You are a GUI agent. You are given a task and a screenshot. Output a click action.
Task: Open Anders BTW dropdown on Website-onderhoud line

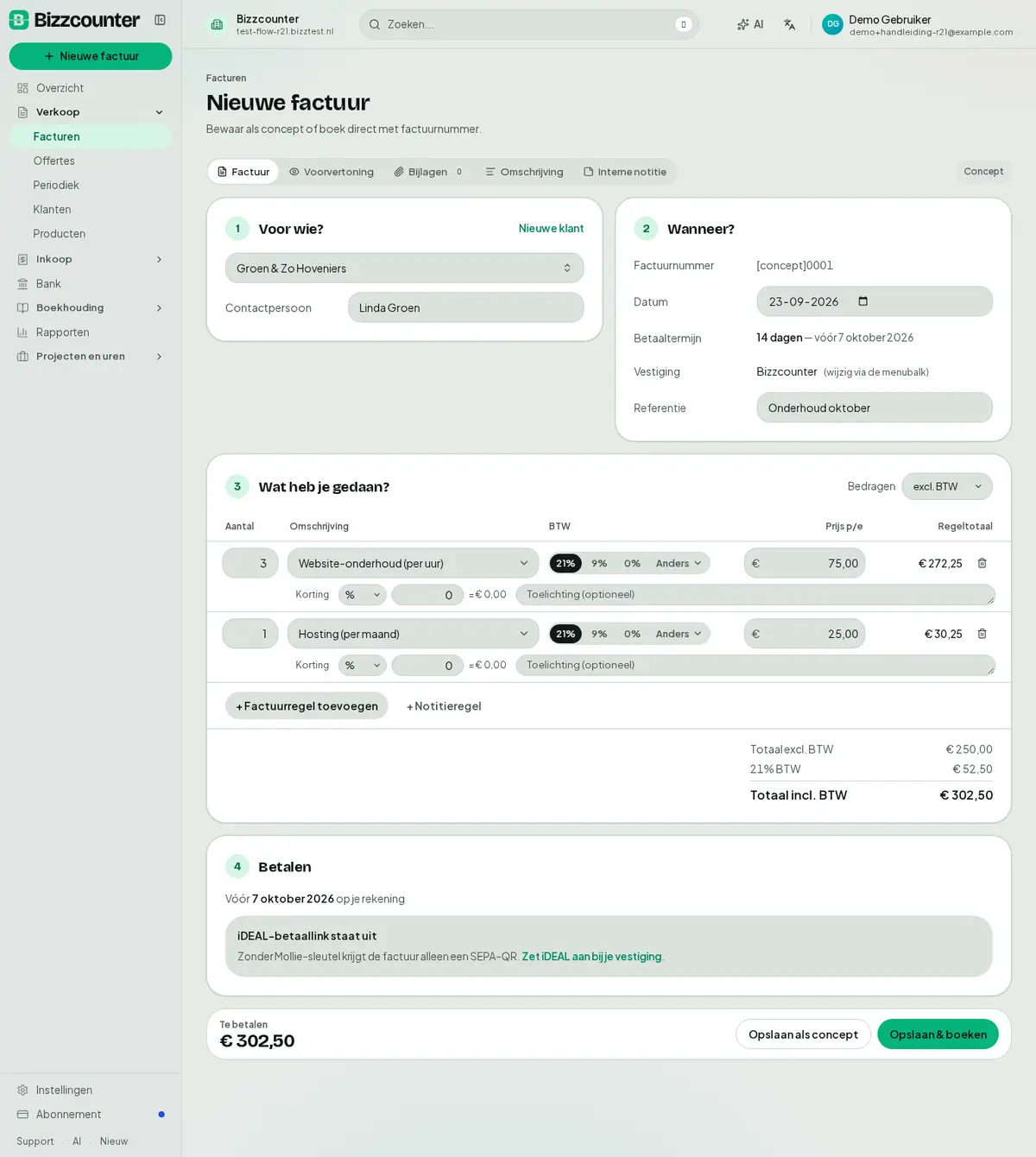point(679,563)
